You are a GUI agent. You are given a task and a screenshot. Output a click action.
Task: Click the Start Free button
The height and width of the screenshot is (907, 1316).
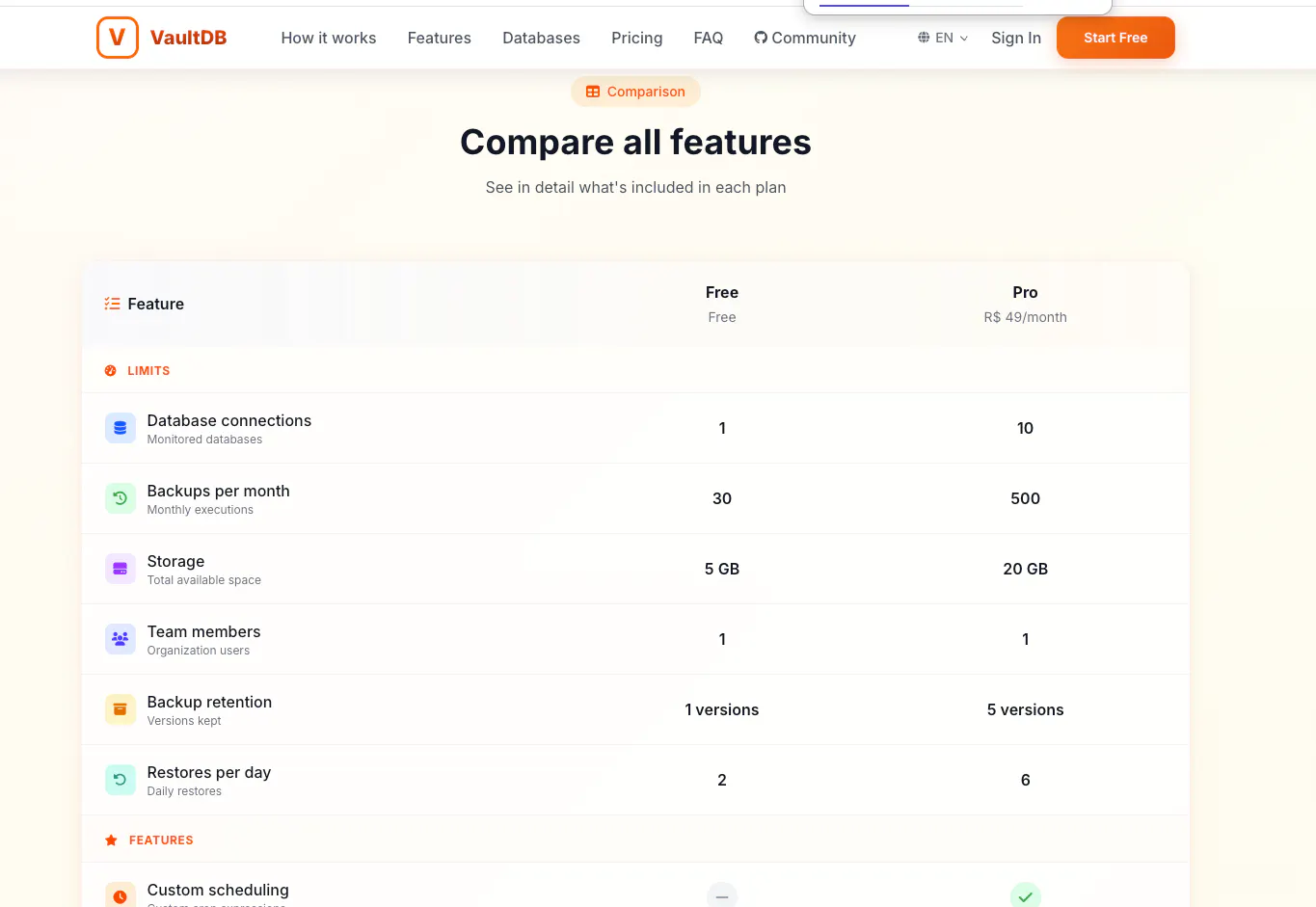[x=1115, y=38]
